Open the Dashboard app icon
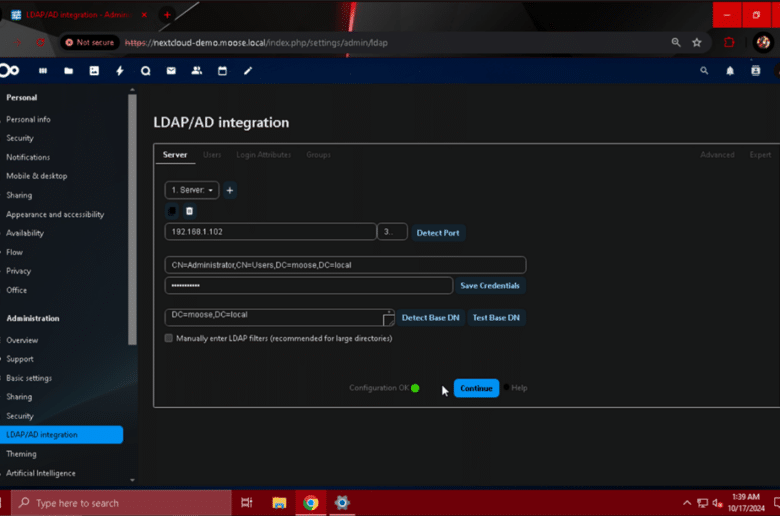 [x=43, y=71]
